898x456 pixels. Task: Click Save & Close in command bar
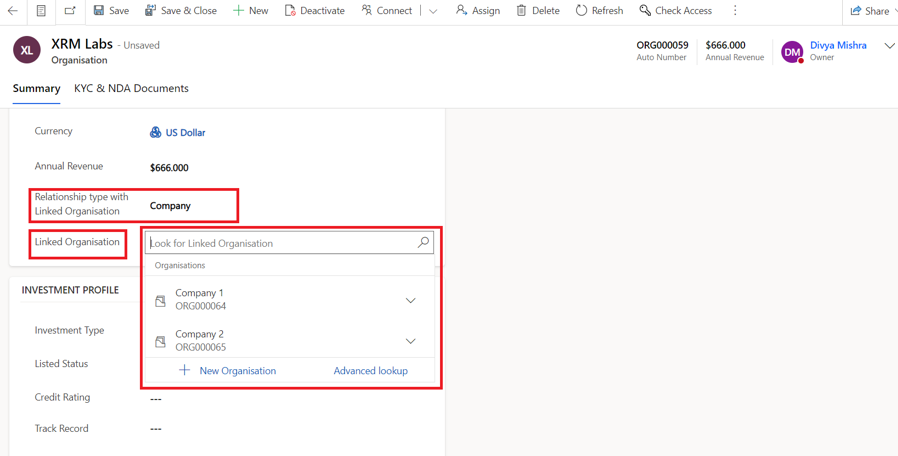(x=181, y=11)
